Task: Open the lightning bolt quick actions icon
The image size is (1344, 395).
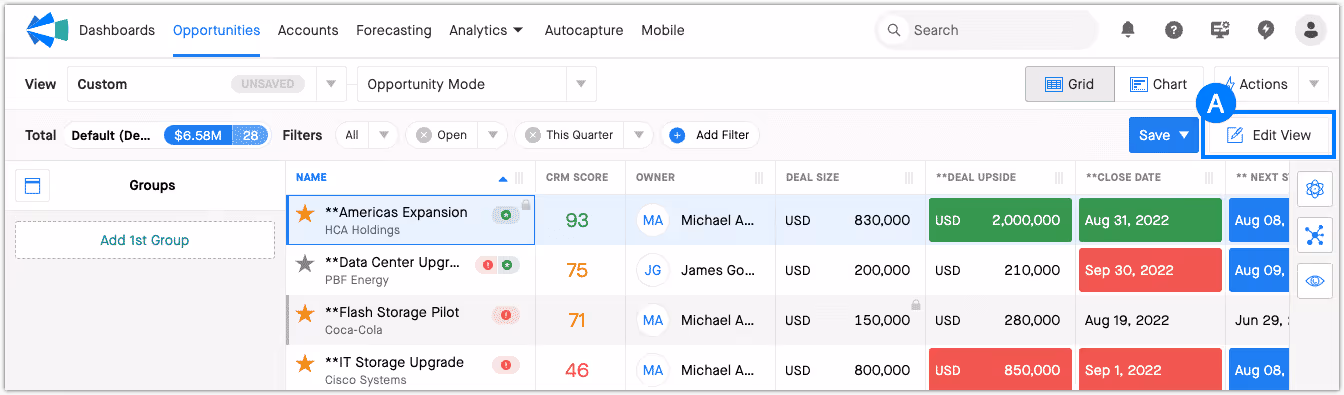Action: coord(1266,30)
